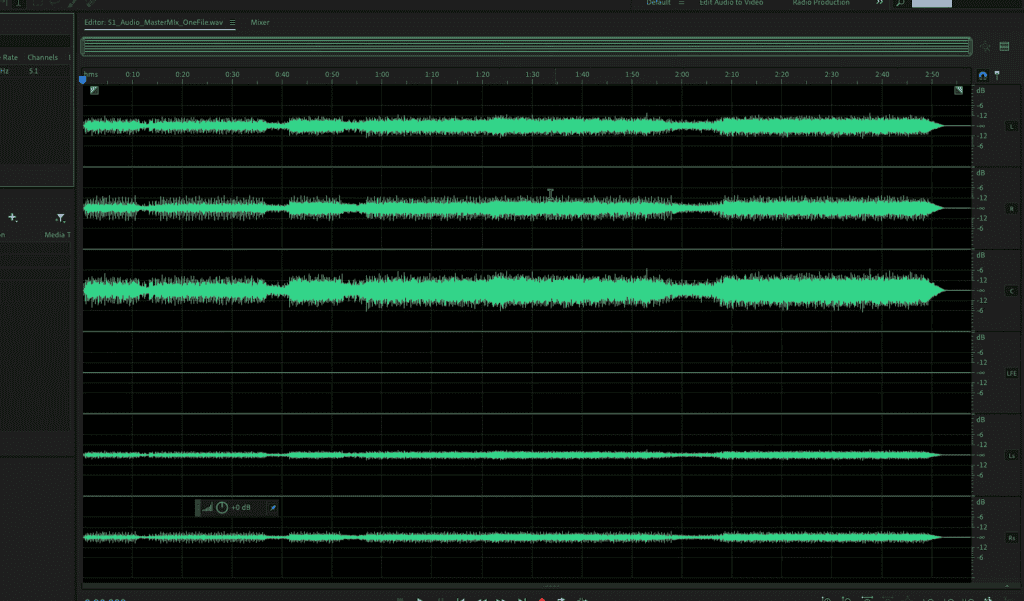Select the Editor 51_Audio_MasterMix_OneFile.wav tab

coord(153,22)
